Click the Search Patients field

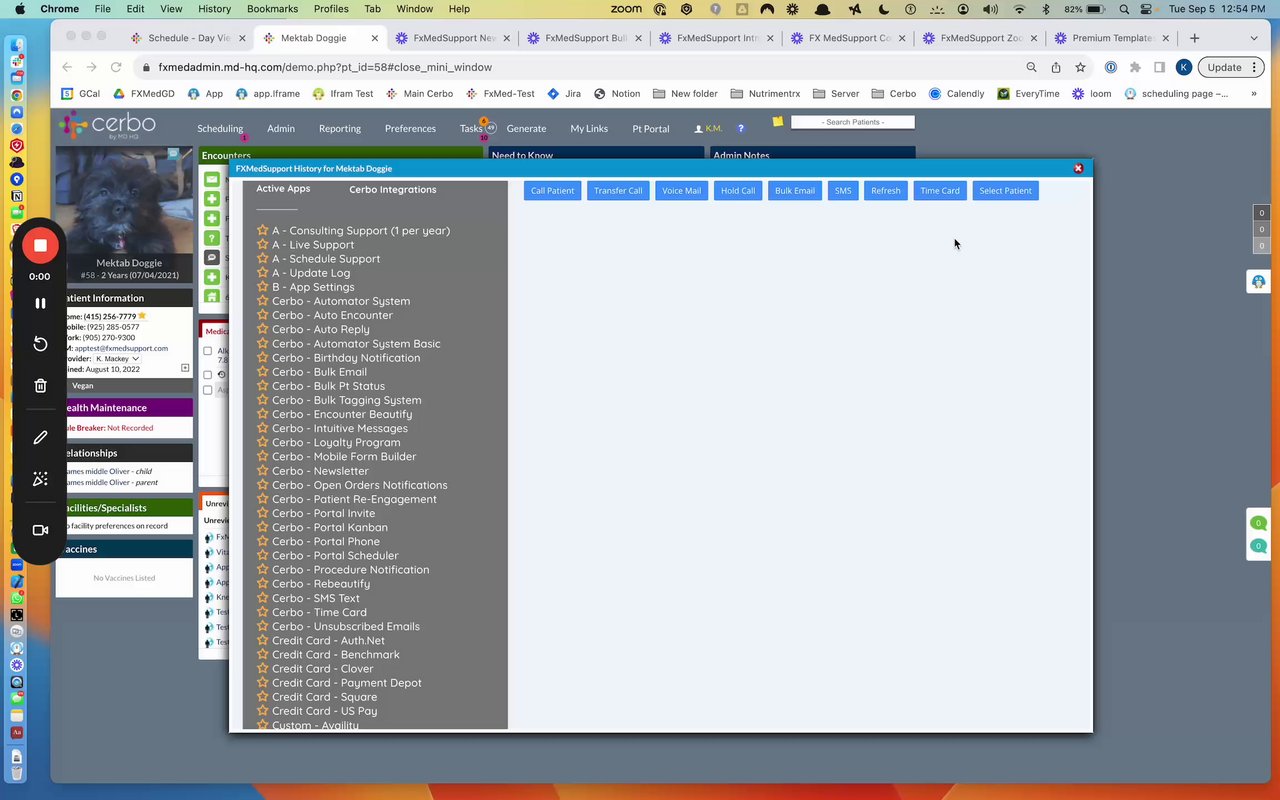(x=853, y=122)
